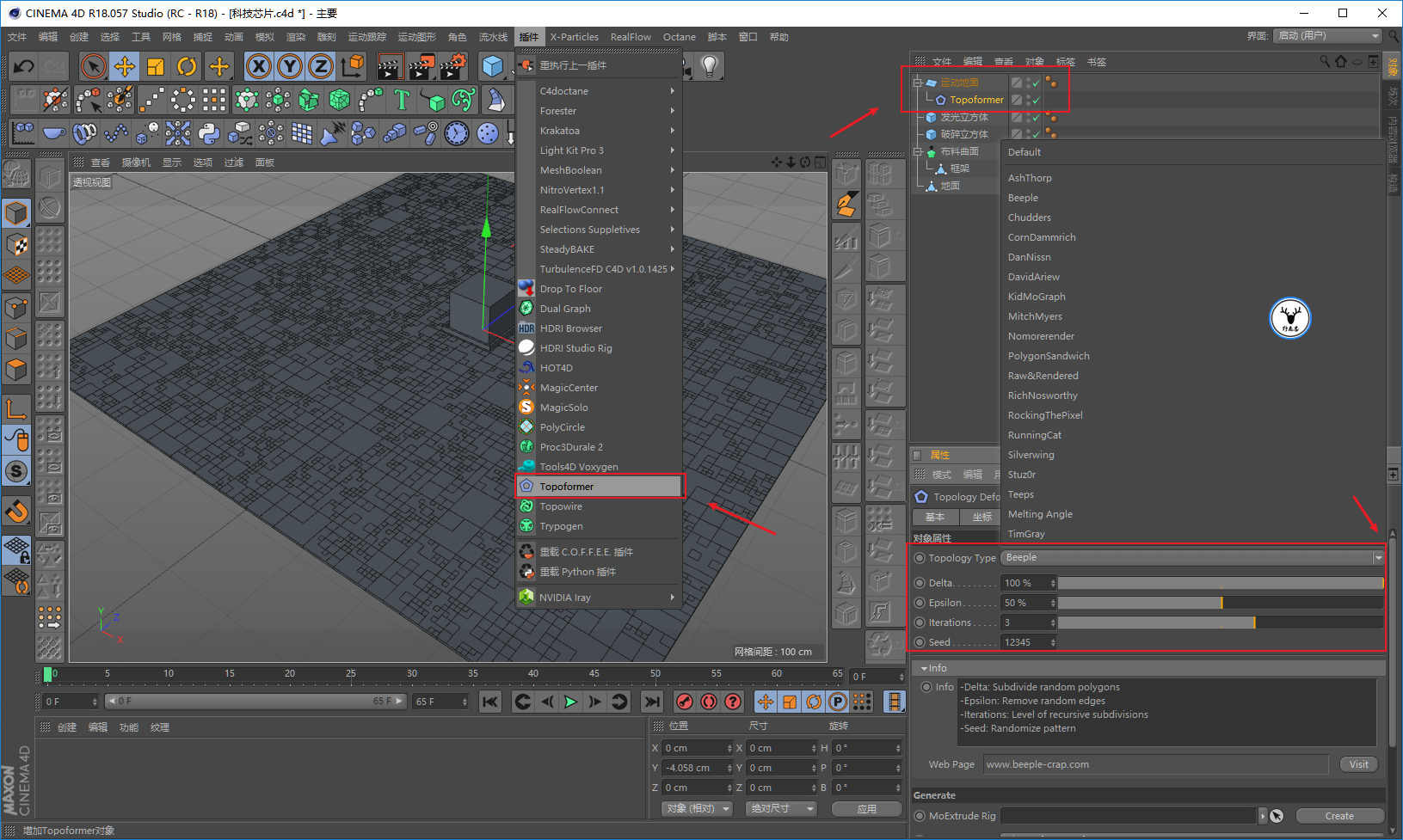Viewport: 1403px width, 840px height.
Task: Click the home icon in Object Manager
Action: [x=1340, y=61]
